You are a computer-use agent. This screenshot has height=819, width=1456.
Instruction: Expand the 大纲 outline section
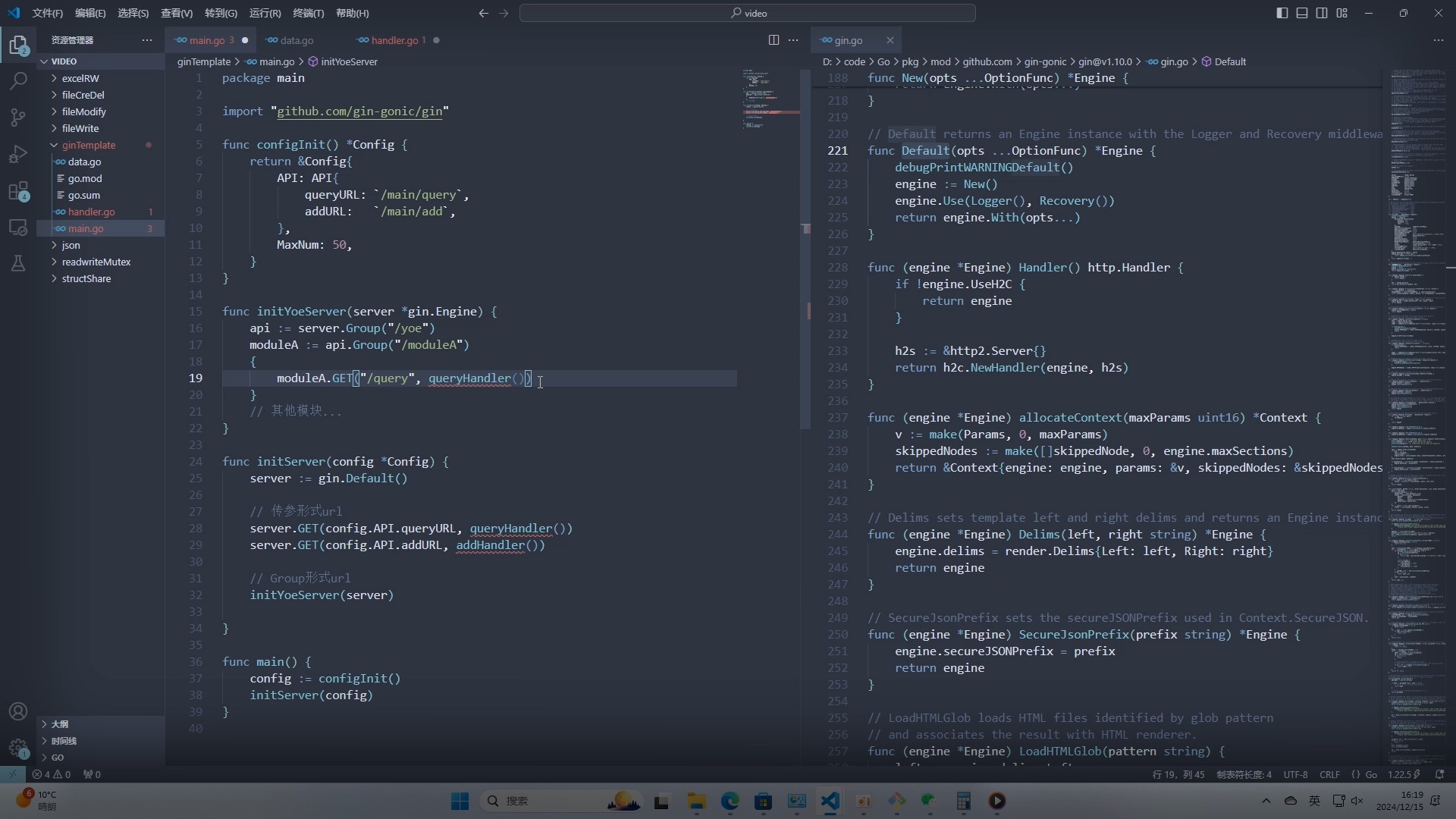(101, 724)
